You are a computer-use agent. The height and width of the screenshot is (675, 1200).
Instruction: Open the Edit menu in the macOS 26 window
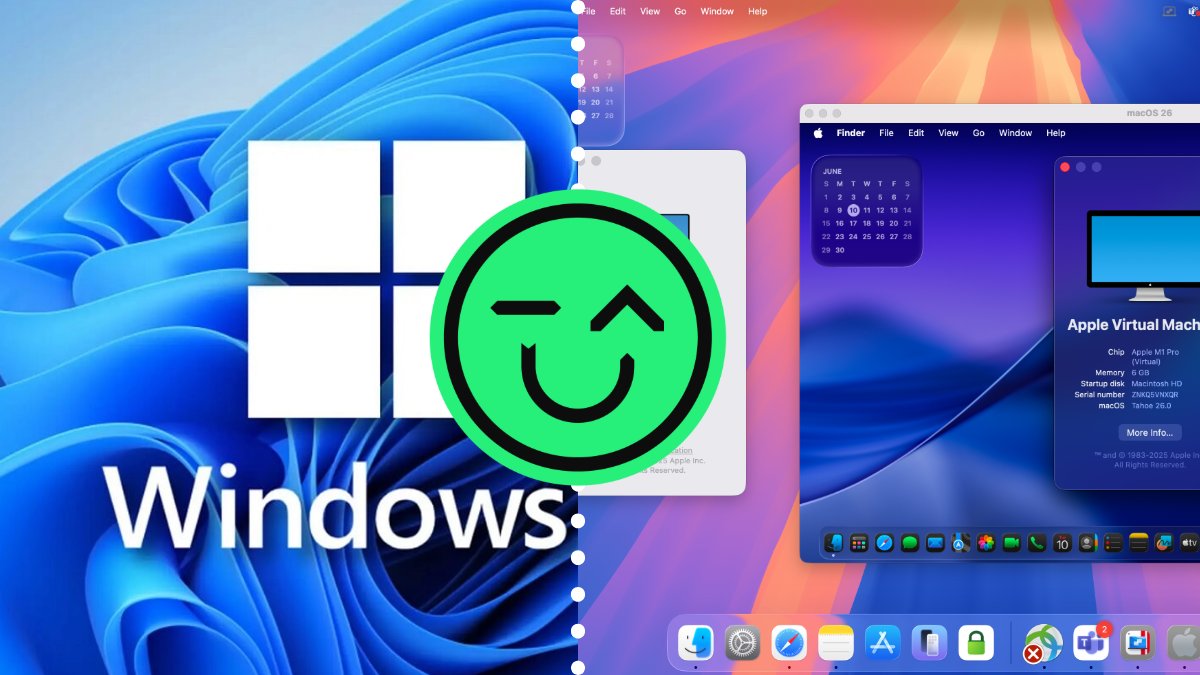(x=916, y=133)
